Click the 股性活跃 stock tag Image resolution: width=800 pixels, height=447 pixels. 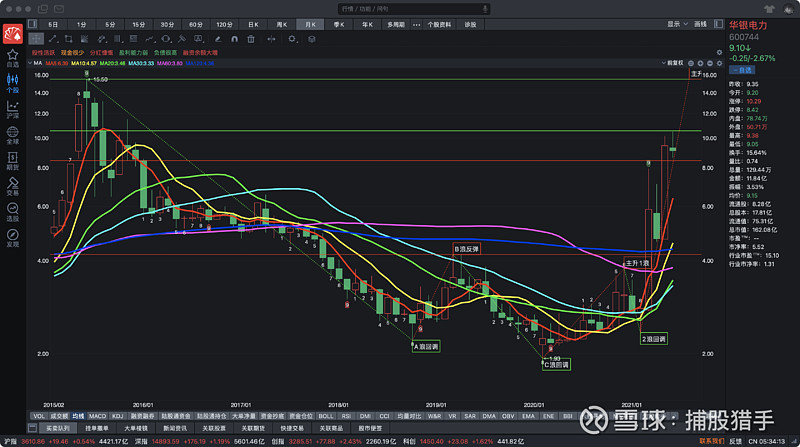click(43, 53)
